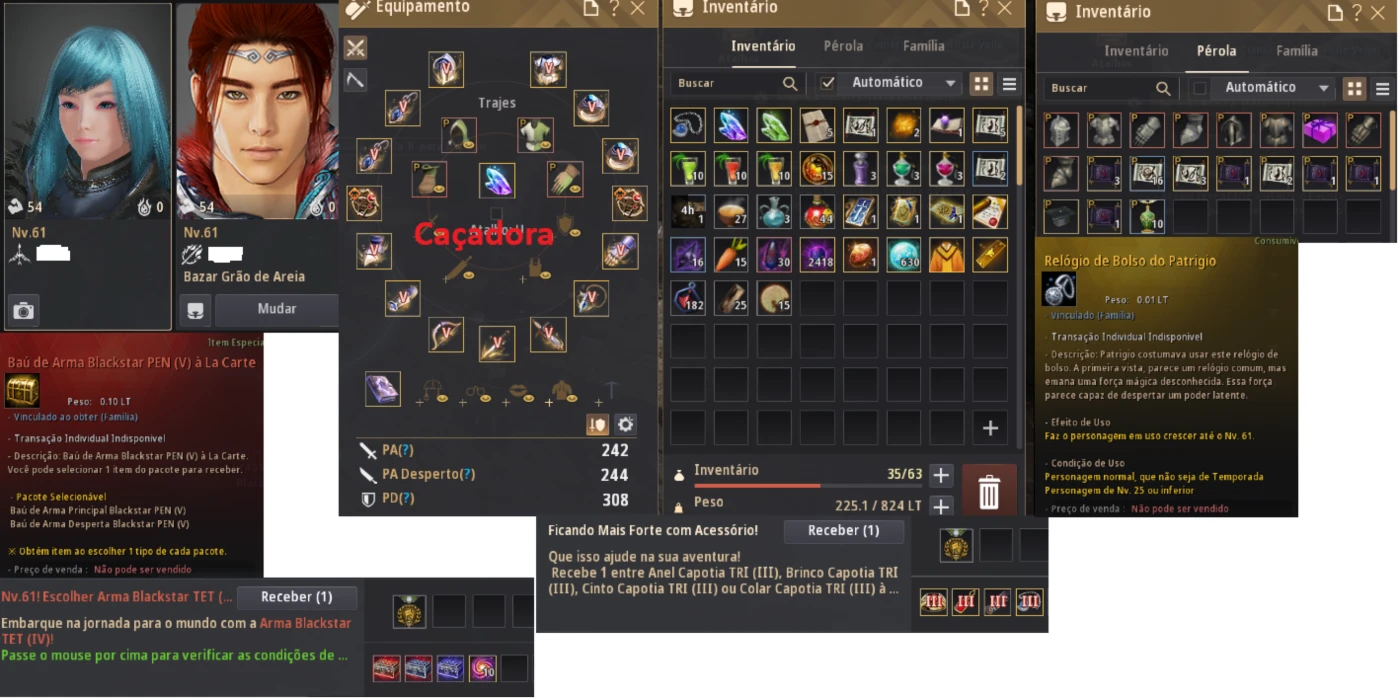Enable Automático checkbox in Pérola inventory
1400x698 pixels.
point(1200,88)
